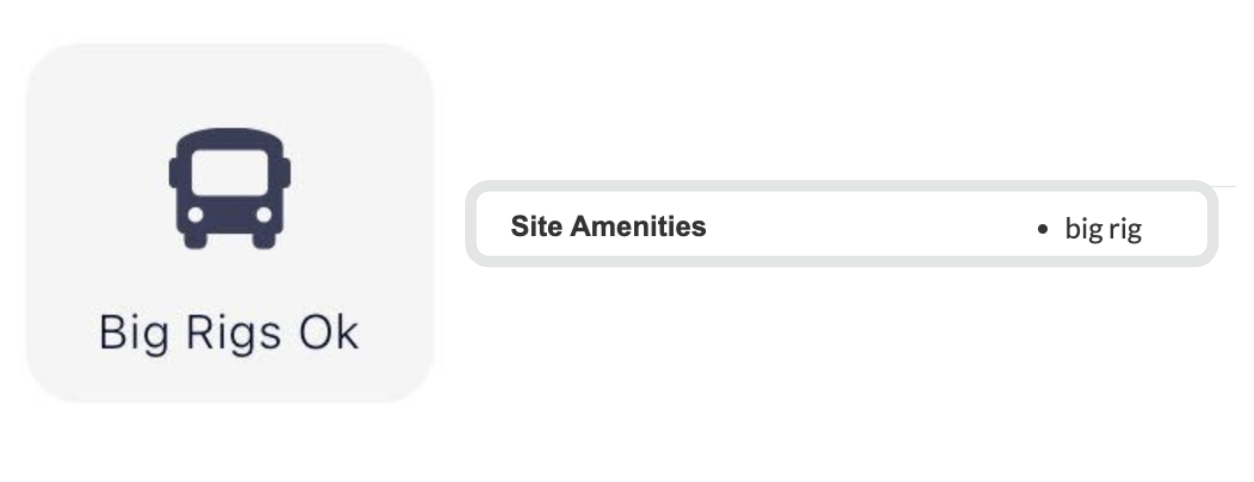Click the right mirror of bus icon
1254x482 pixels.
(288, 170)
